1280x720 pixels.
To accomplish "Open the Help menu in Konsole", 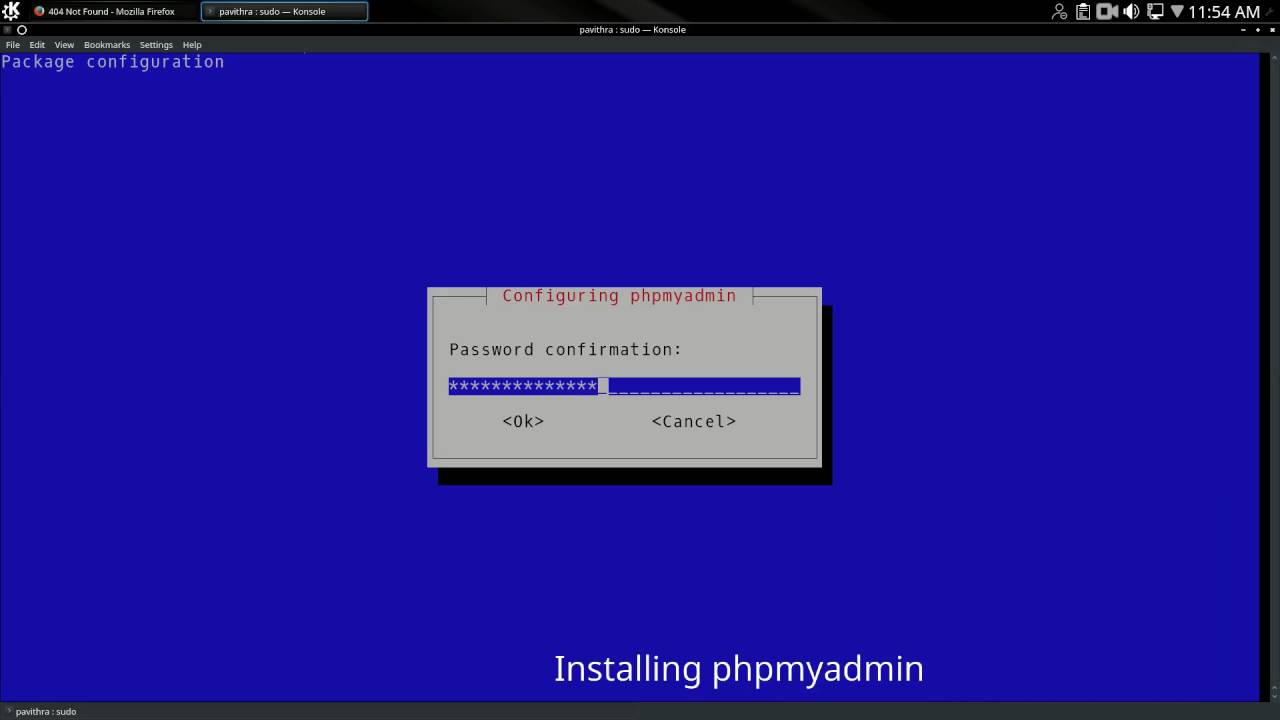I will [192, 45].
